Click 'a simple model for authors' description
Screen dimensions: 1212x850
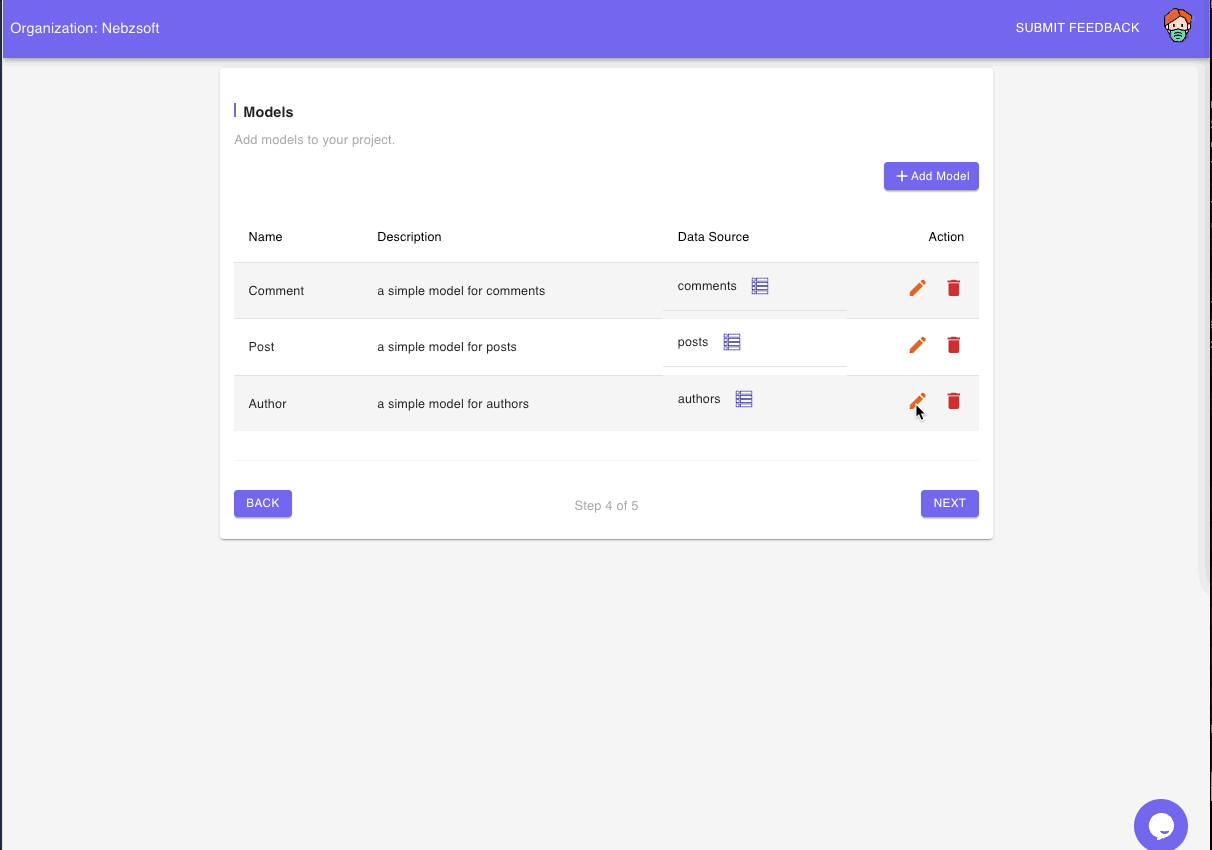[x=453, y=404]
